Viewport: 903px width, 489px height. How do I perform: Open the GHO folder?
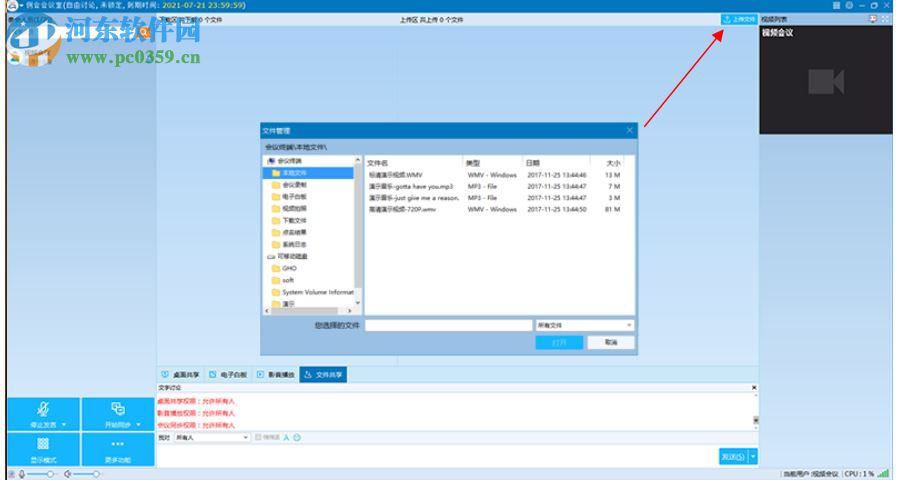(284, 268)
